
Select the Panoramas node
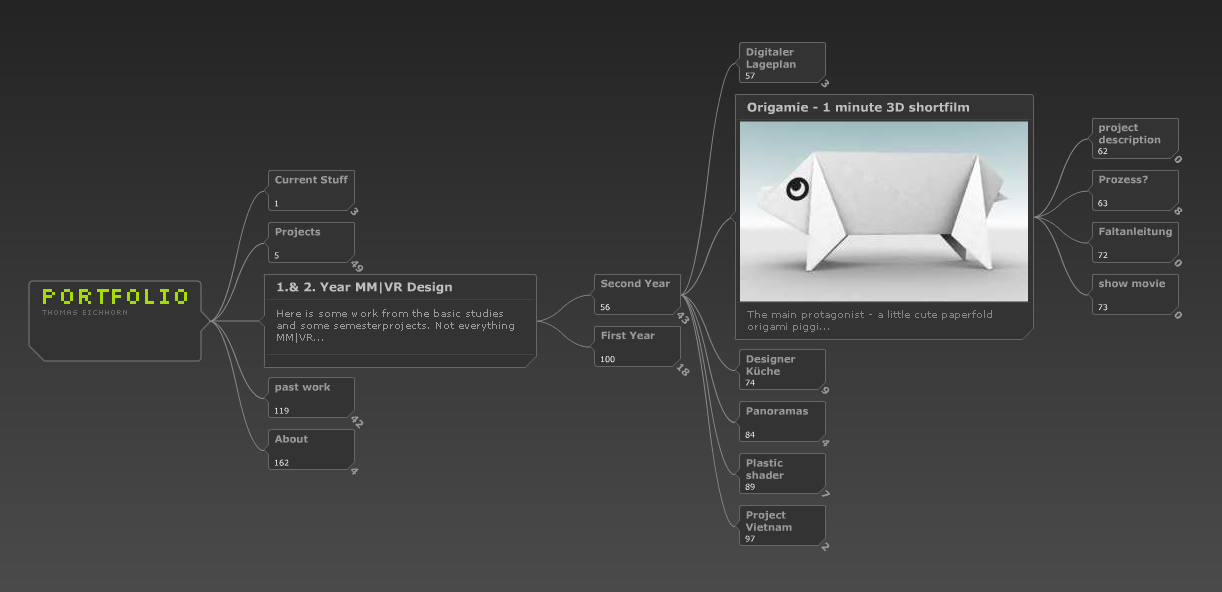point(782,422)
